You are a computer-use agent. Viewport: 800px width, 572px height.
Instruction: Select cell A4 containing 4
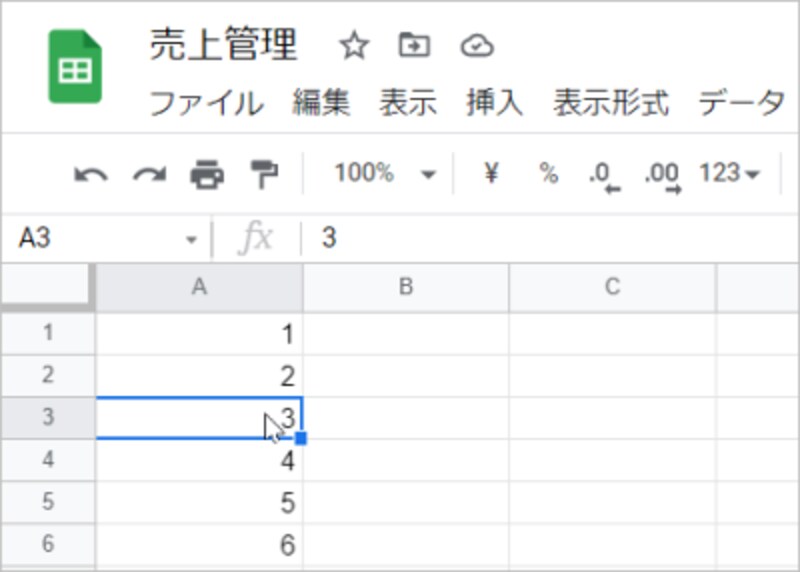pos(199,460)
